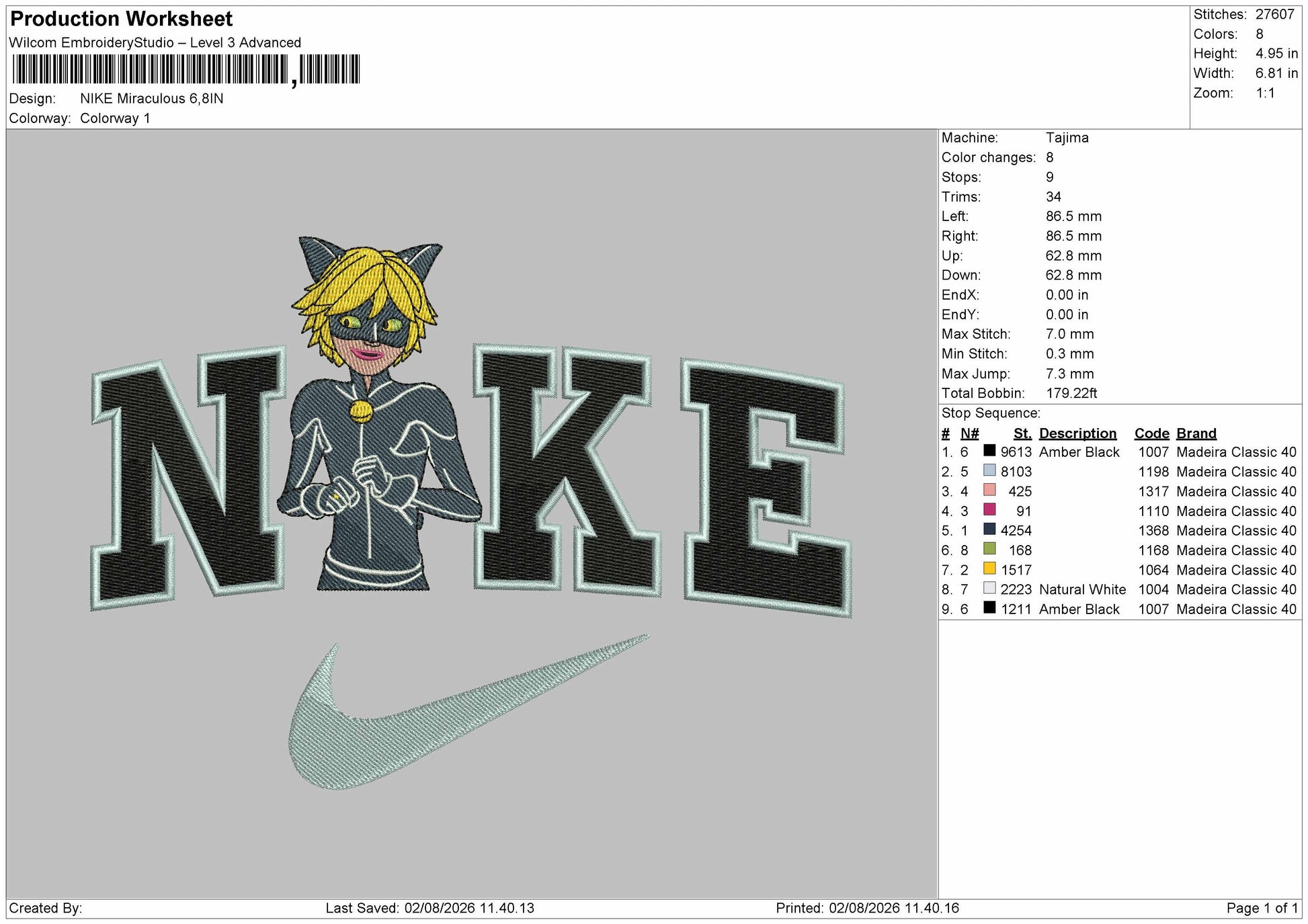Click the stitch count "1517" in stop 7
The width and height of the screenshot is (1308, 924).
(x=1016, y=570)
